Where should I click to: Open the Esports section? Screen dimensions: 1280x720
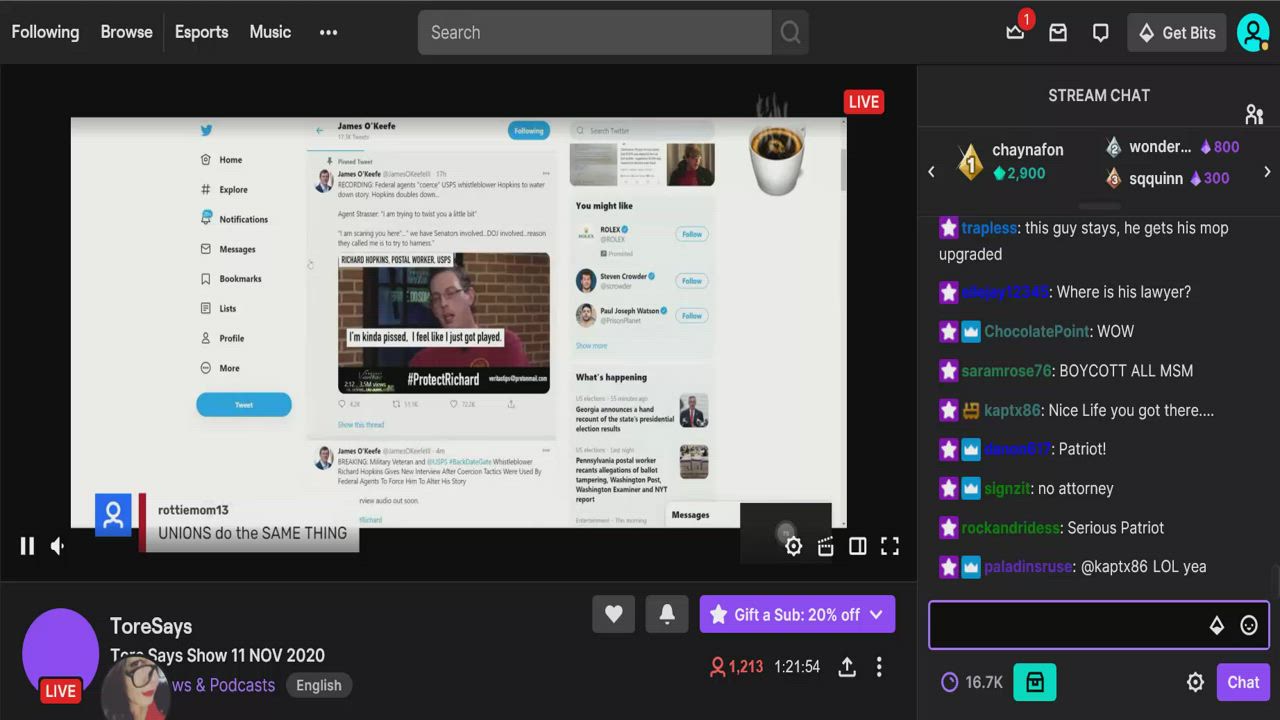pyautogui.click(x=201, y=32)
